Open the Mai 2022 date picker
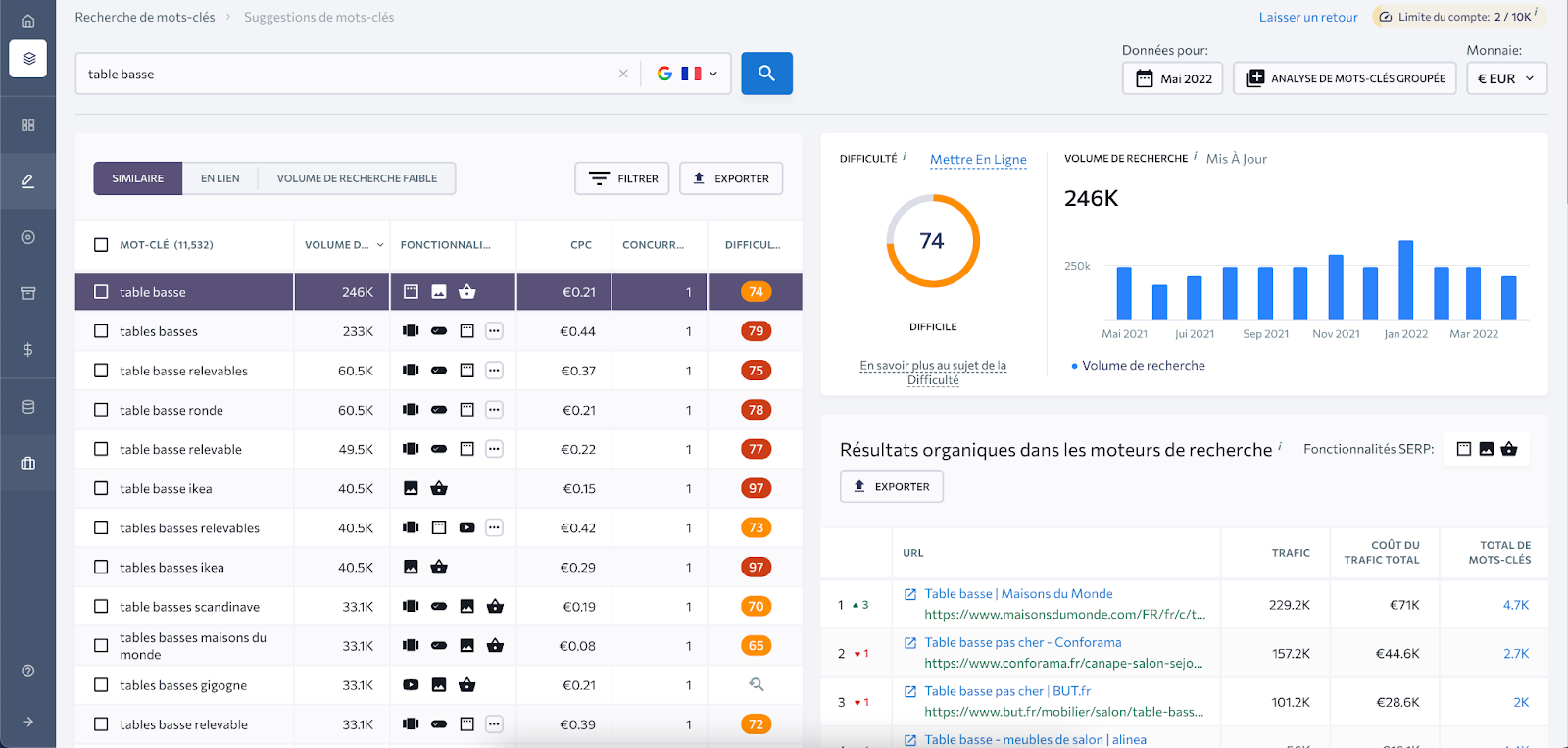 (x=1172, y=78)
